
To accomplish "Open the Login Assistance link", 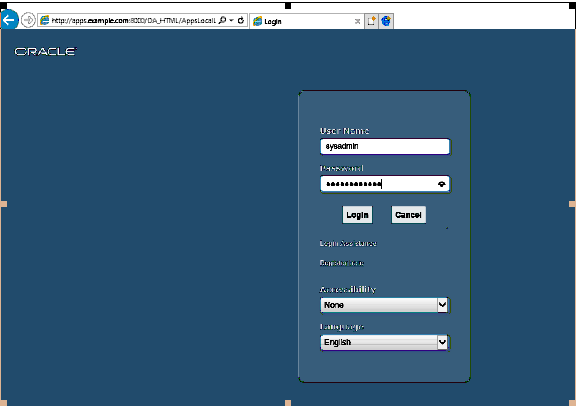I will click(348, 243).
